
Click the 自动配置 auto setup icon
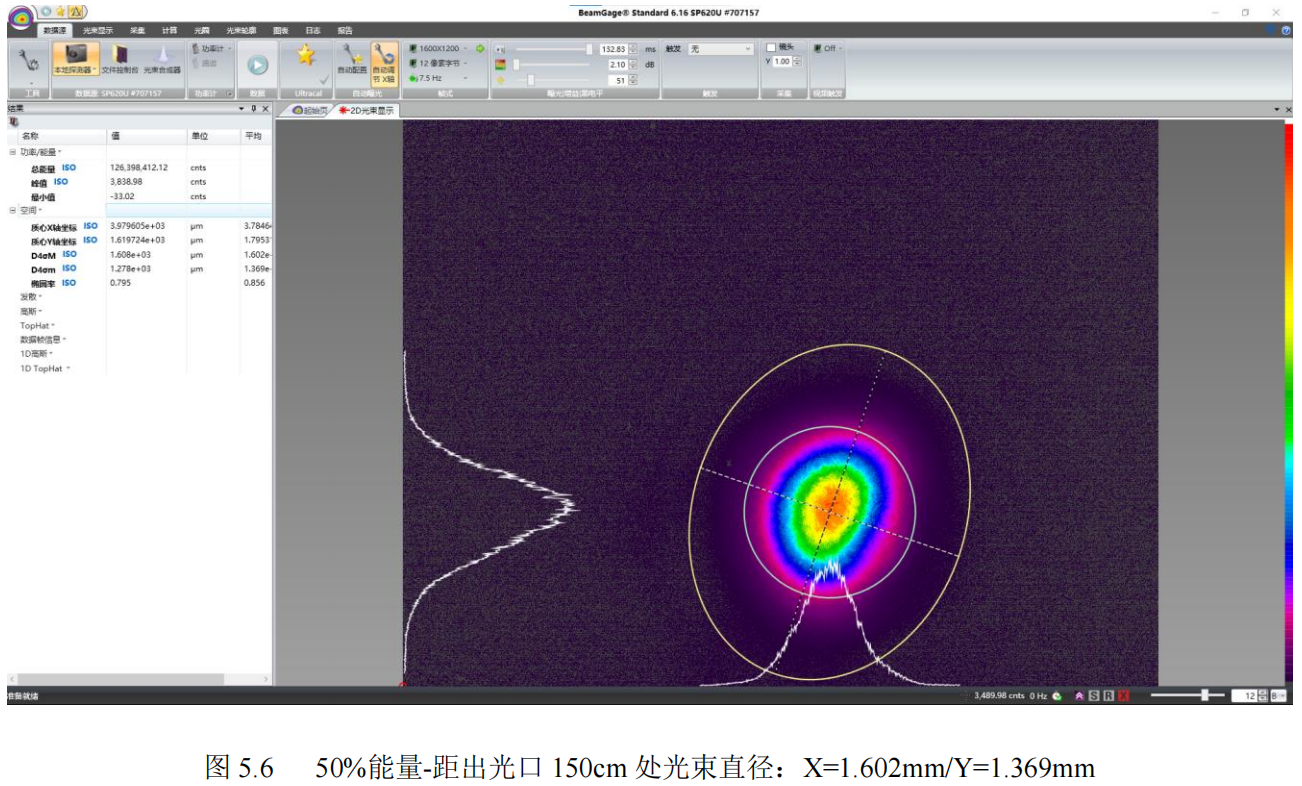(x=351, y=58)
